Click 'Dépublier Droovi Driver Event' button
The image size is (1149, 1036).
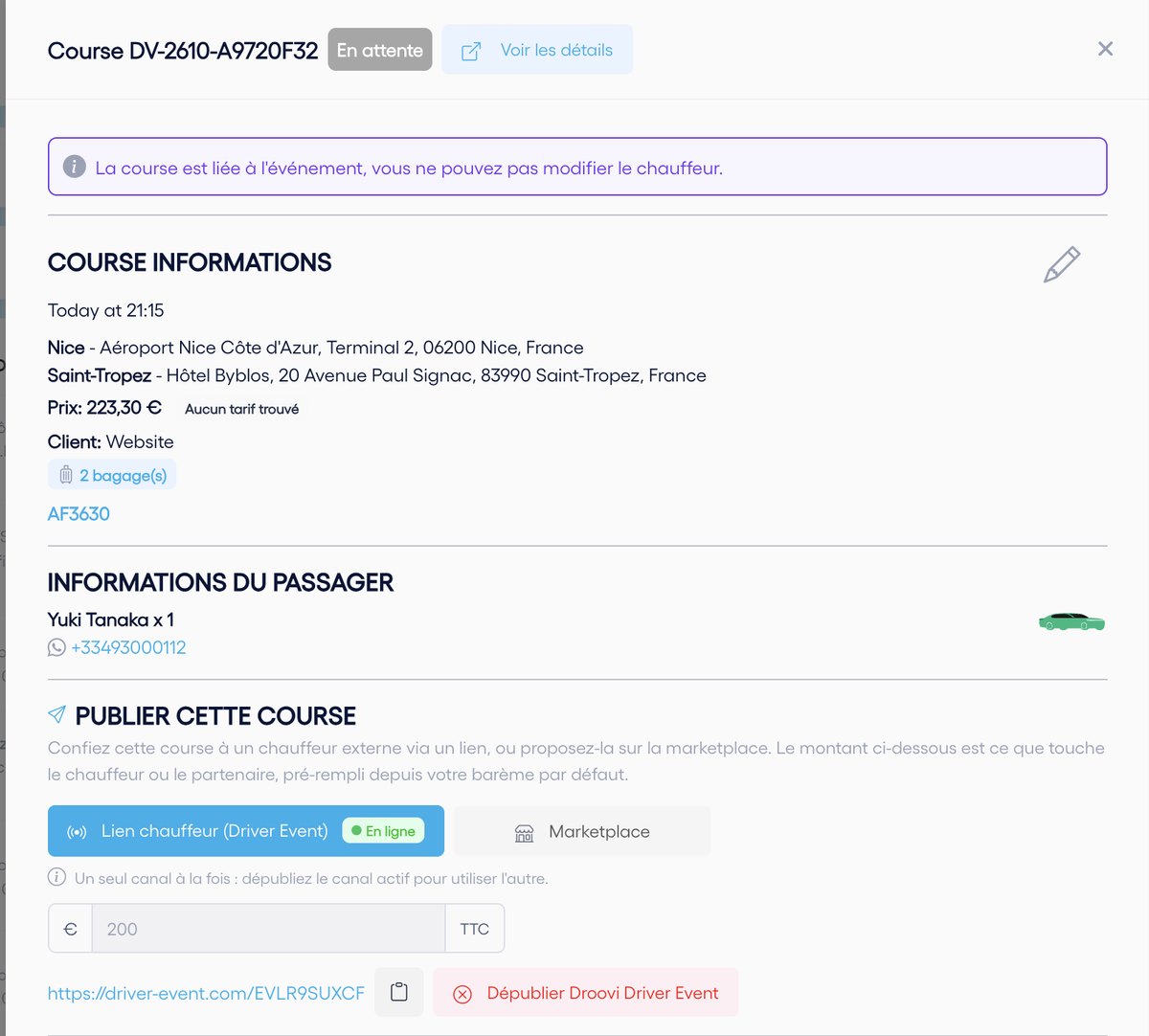pyautogui.click(x=586, y=993)
